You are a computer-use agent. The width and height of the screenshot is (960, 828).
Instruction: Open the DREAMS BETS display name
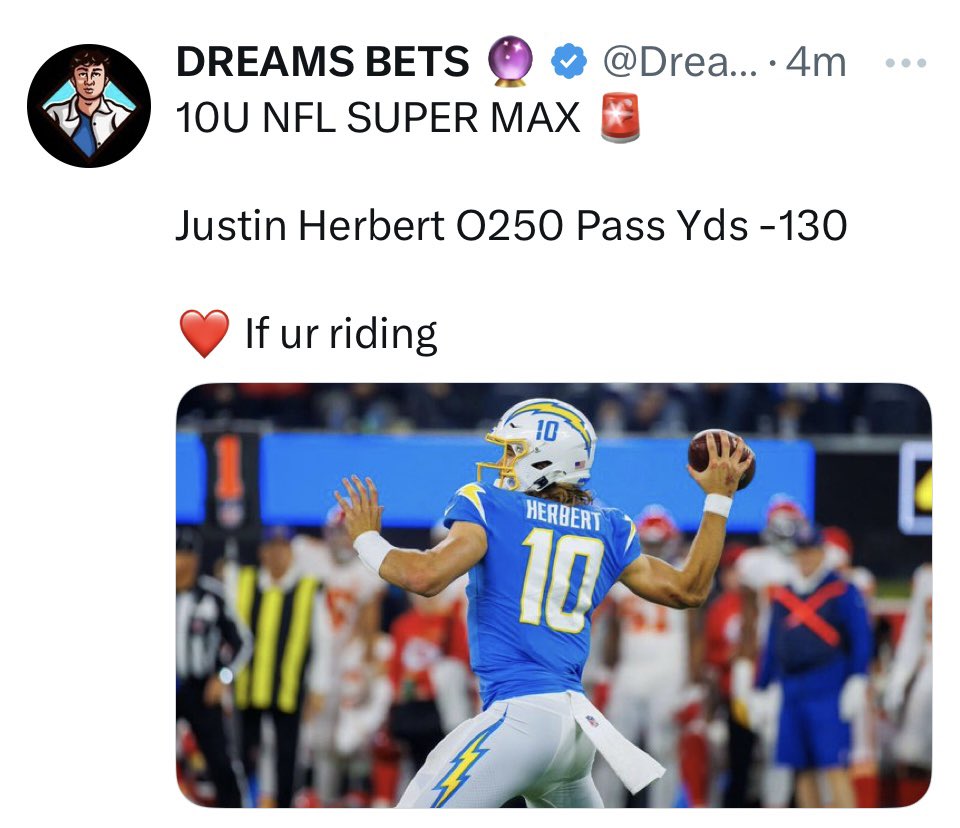pos(323,62)
